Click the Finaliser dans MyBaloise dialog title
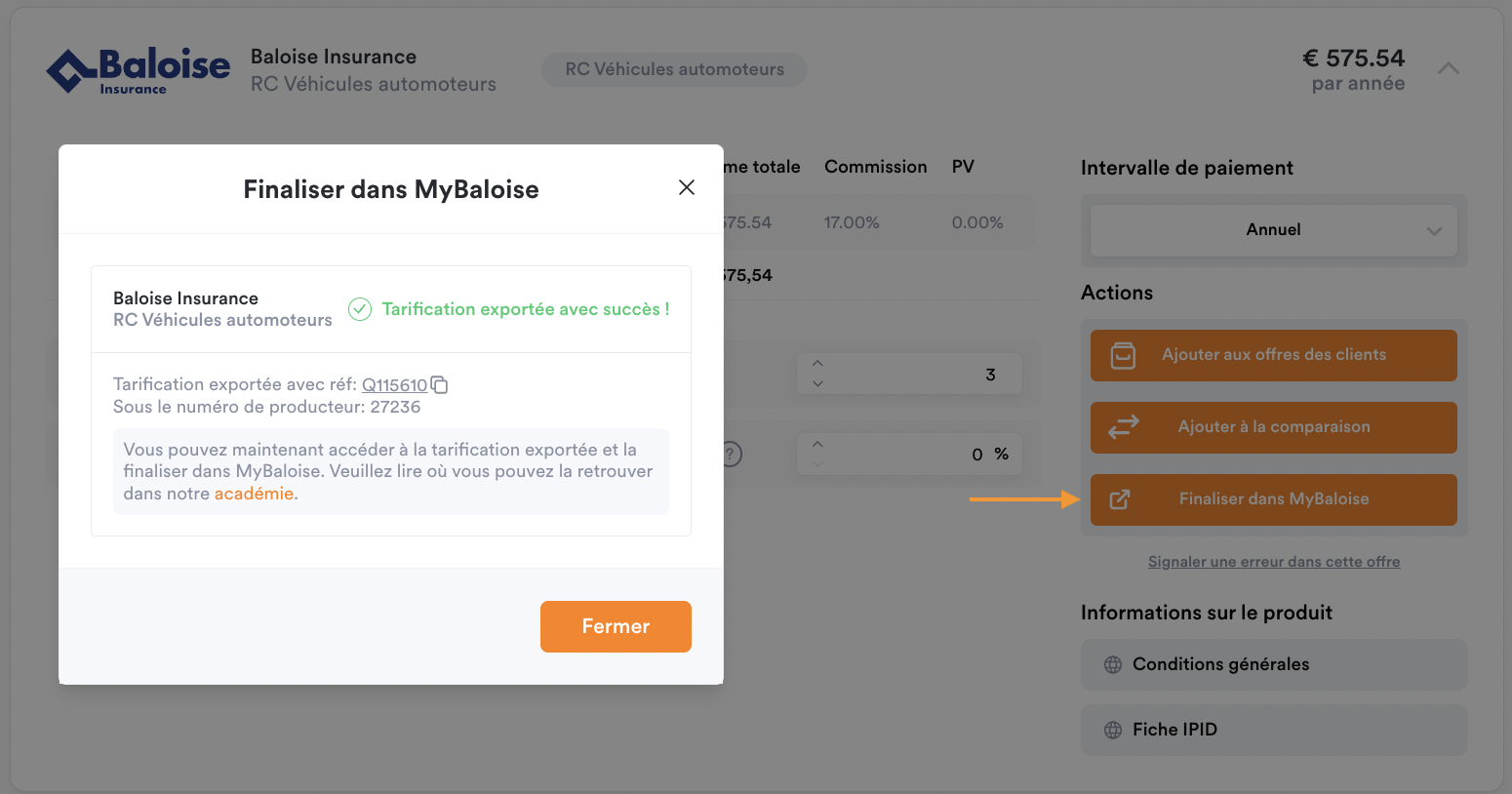This screenshot has width=1512, height=794. coord(391,189)
